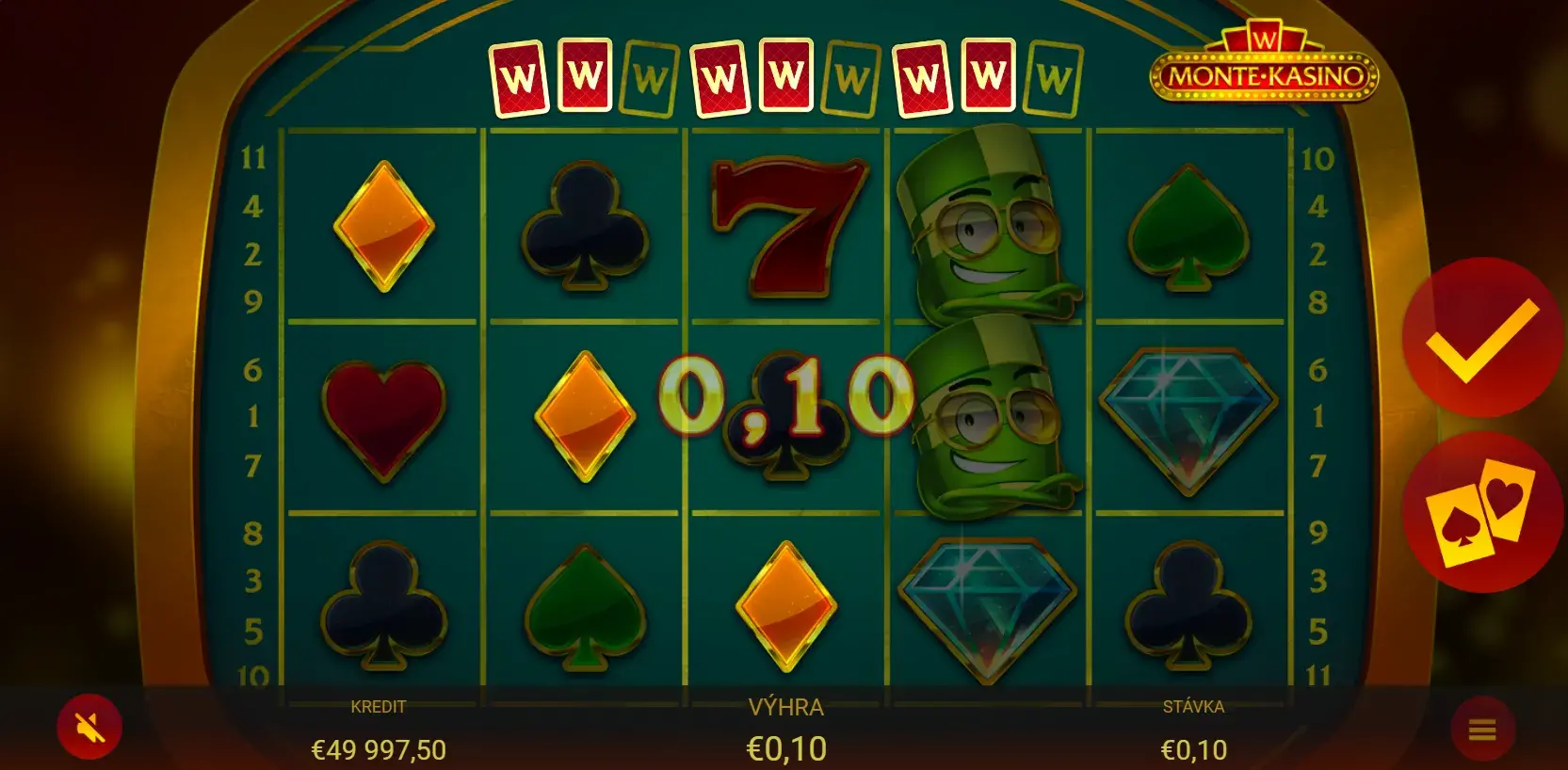1568x770 pixels.
Task: Click the Výhra win amount display
Action: click(786, 748)
